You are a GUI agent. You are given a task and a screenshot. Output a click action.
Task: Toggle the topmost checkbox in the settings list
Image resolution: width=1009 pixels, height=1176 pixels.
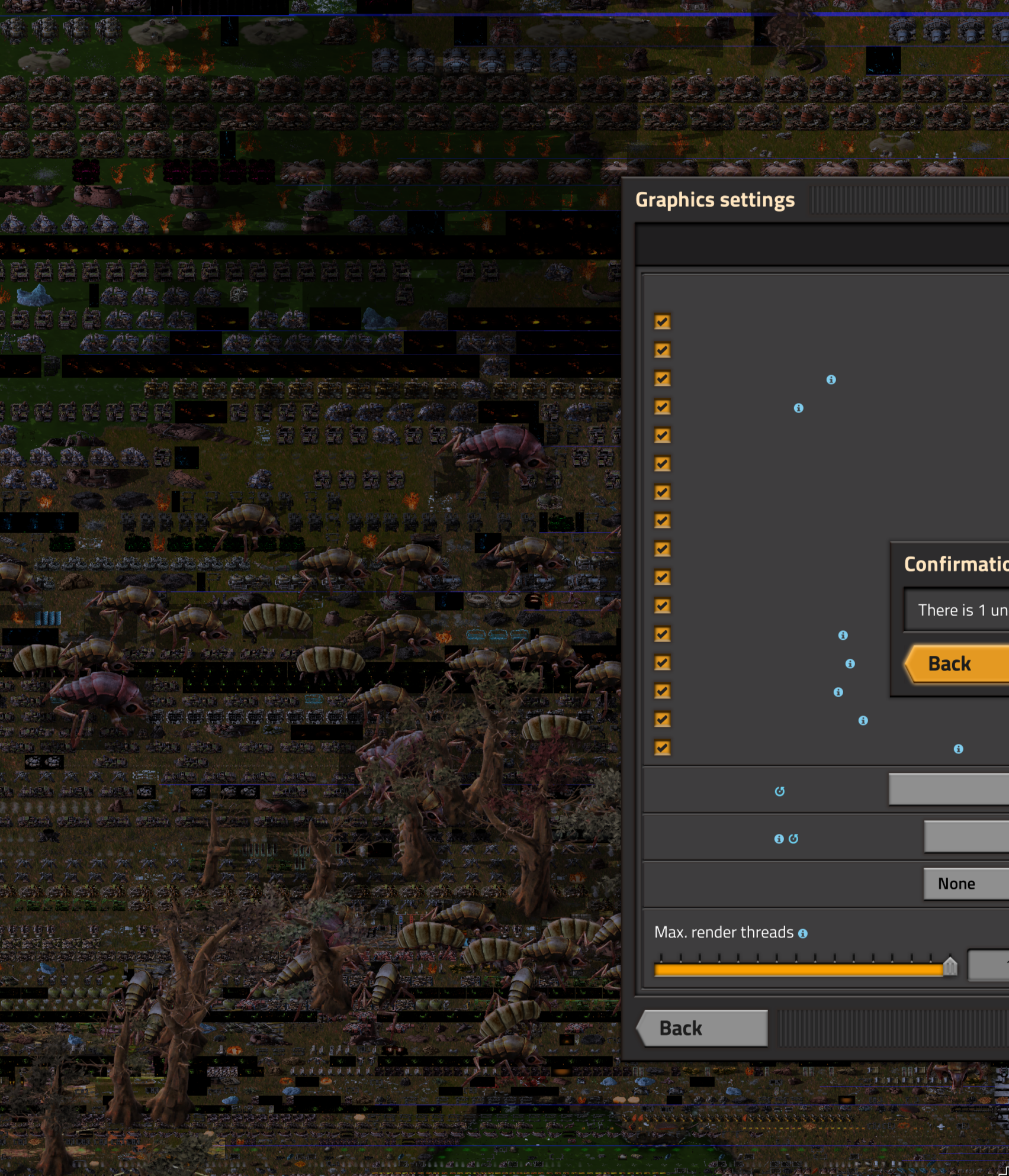tap(663, 322)
